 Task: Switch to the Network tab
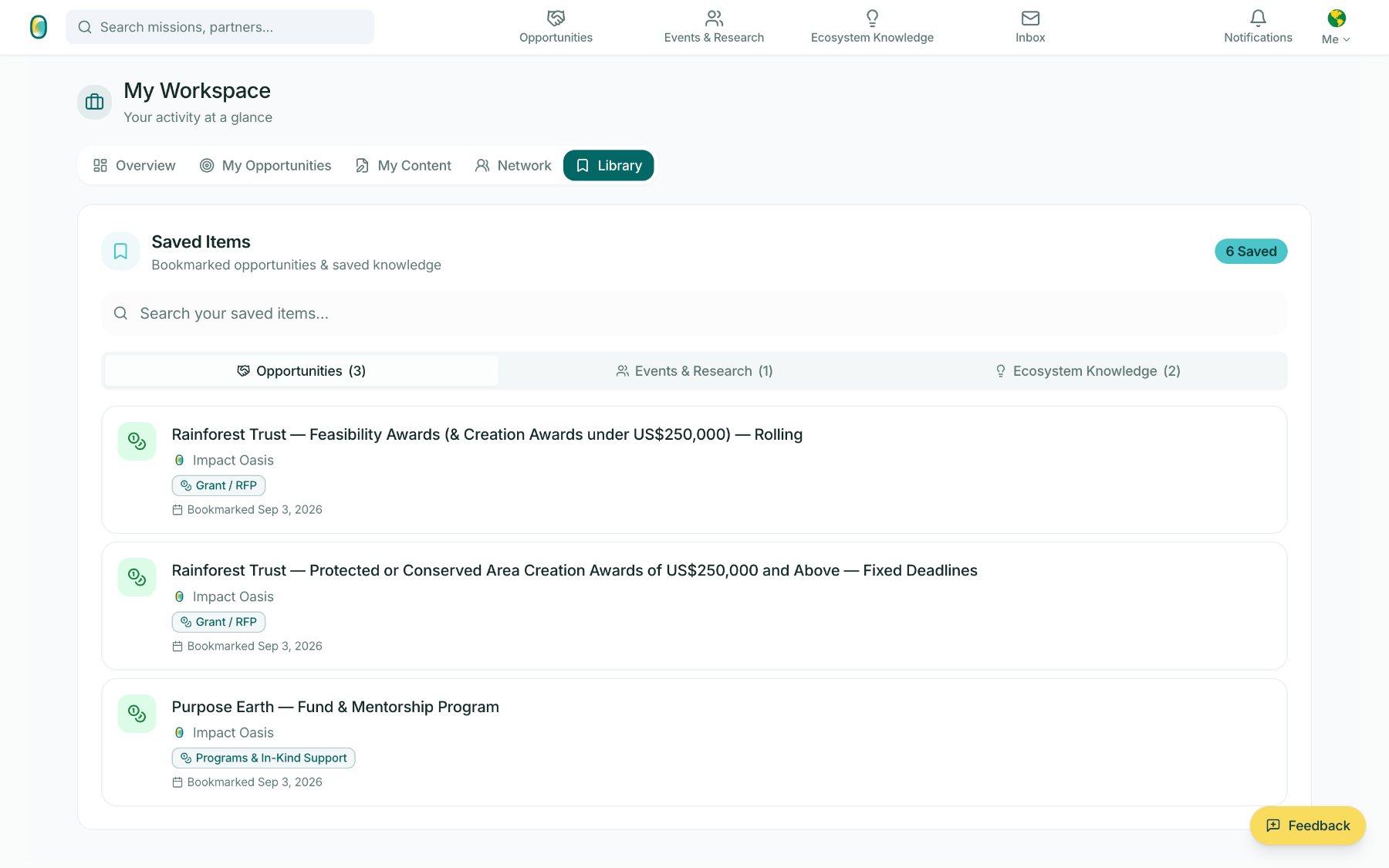point(513,165)
